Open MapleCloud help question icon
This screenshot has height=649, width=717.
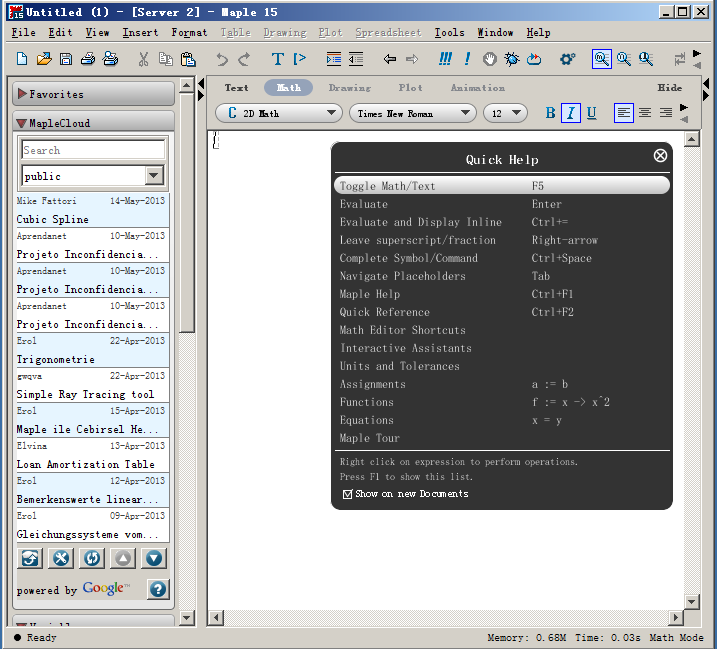click(158, 589)
